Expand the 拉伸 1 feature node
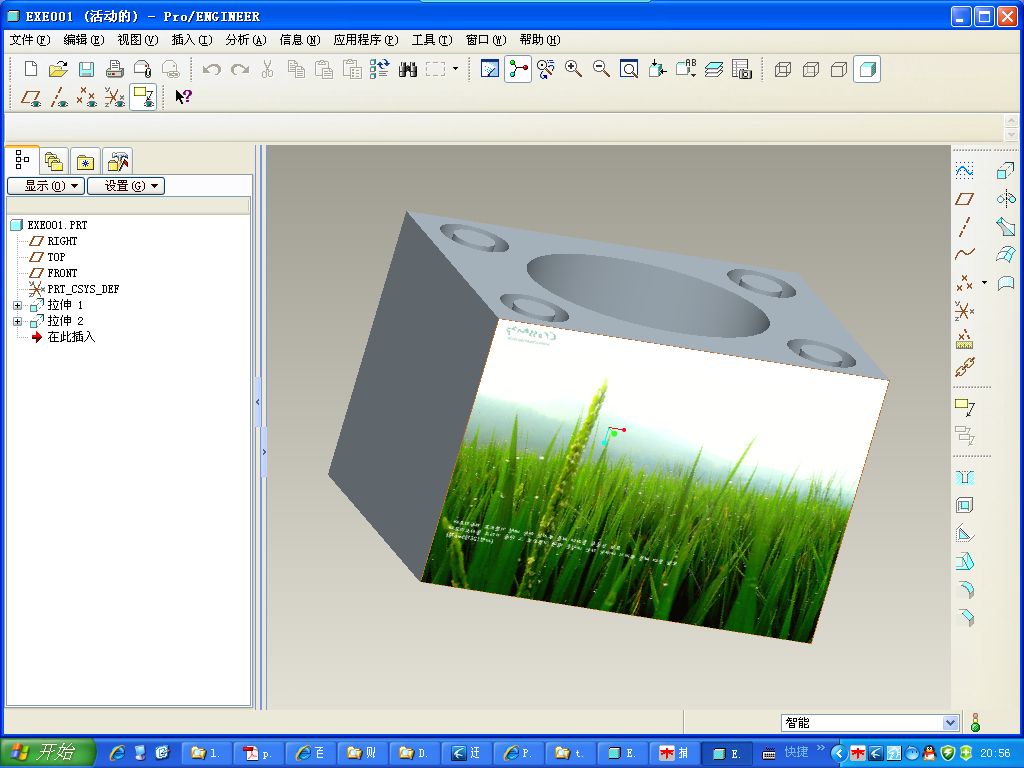The width and height of the screenshot is (1024, 768). 18,306
